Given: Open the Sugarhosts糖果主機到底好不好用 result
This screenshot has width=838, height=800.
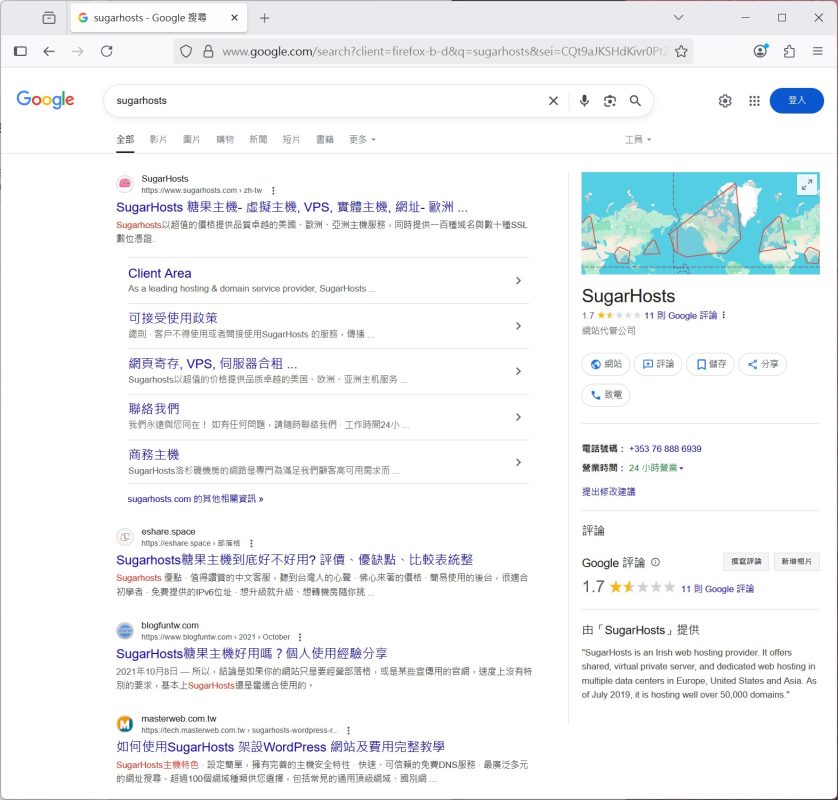Looking at the screenshot, I should pyautogui.click(x=294, y=560).
